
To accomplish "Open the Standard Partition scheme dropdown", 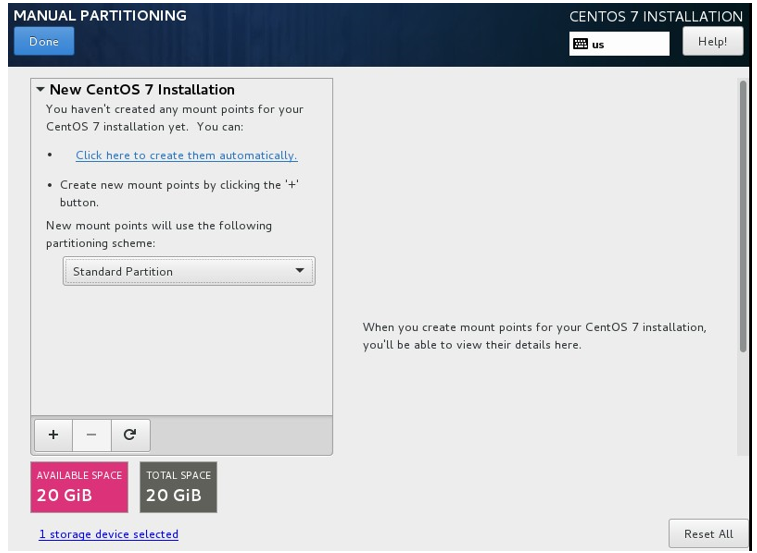I will pyautogui.click(x=189, y=271).
